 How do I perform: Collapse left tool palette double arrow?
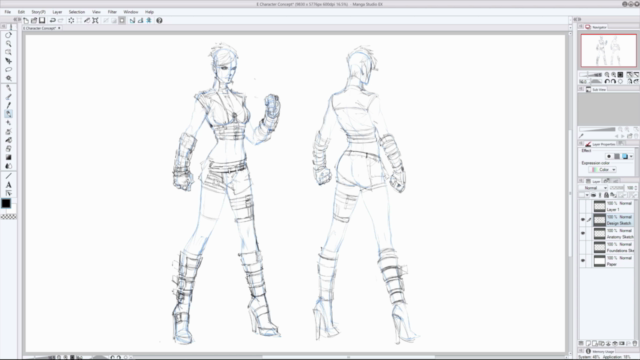coord(16,19)
